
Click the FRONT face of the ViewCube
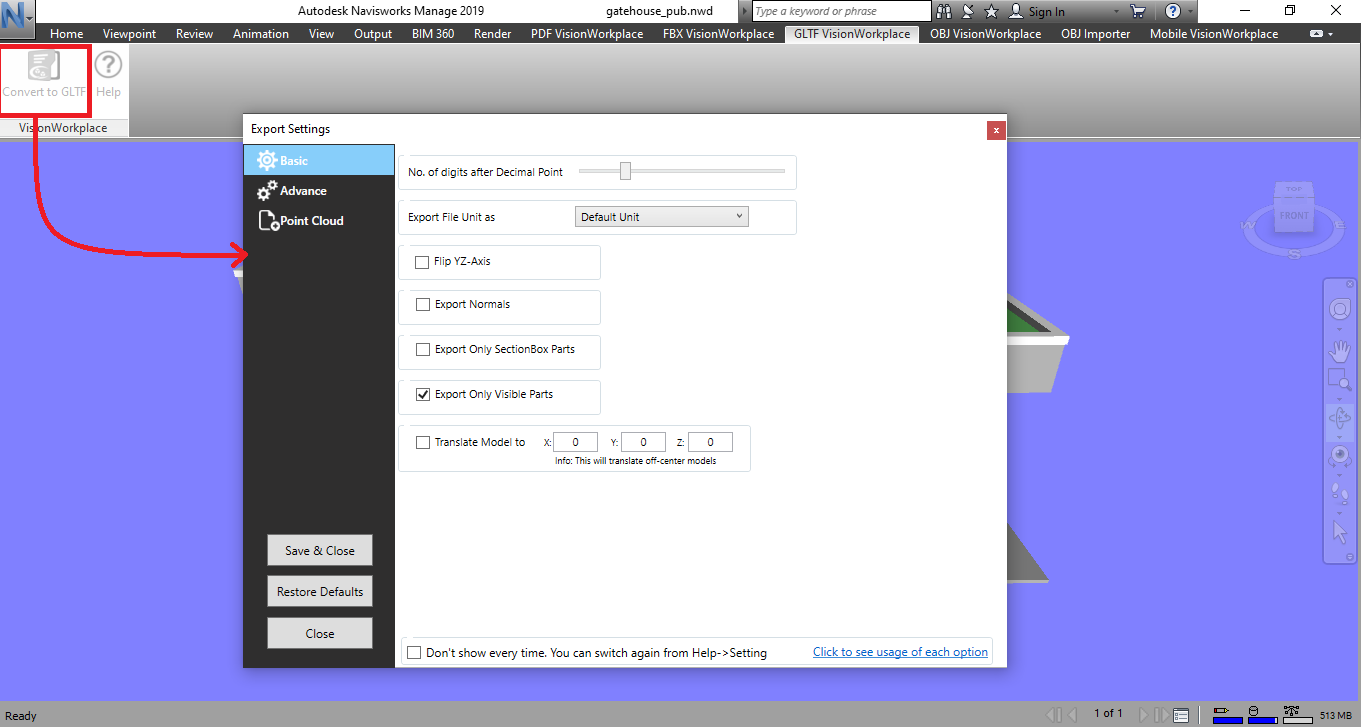1294,215
